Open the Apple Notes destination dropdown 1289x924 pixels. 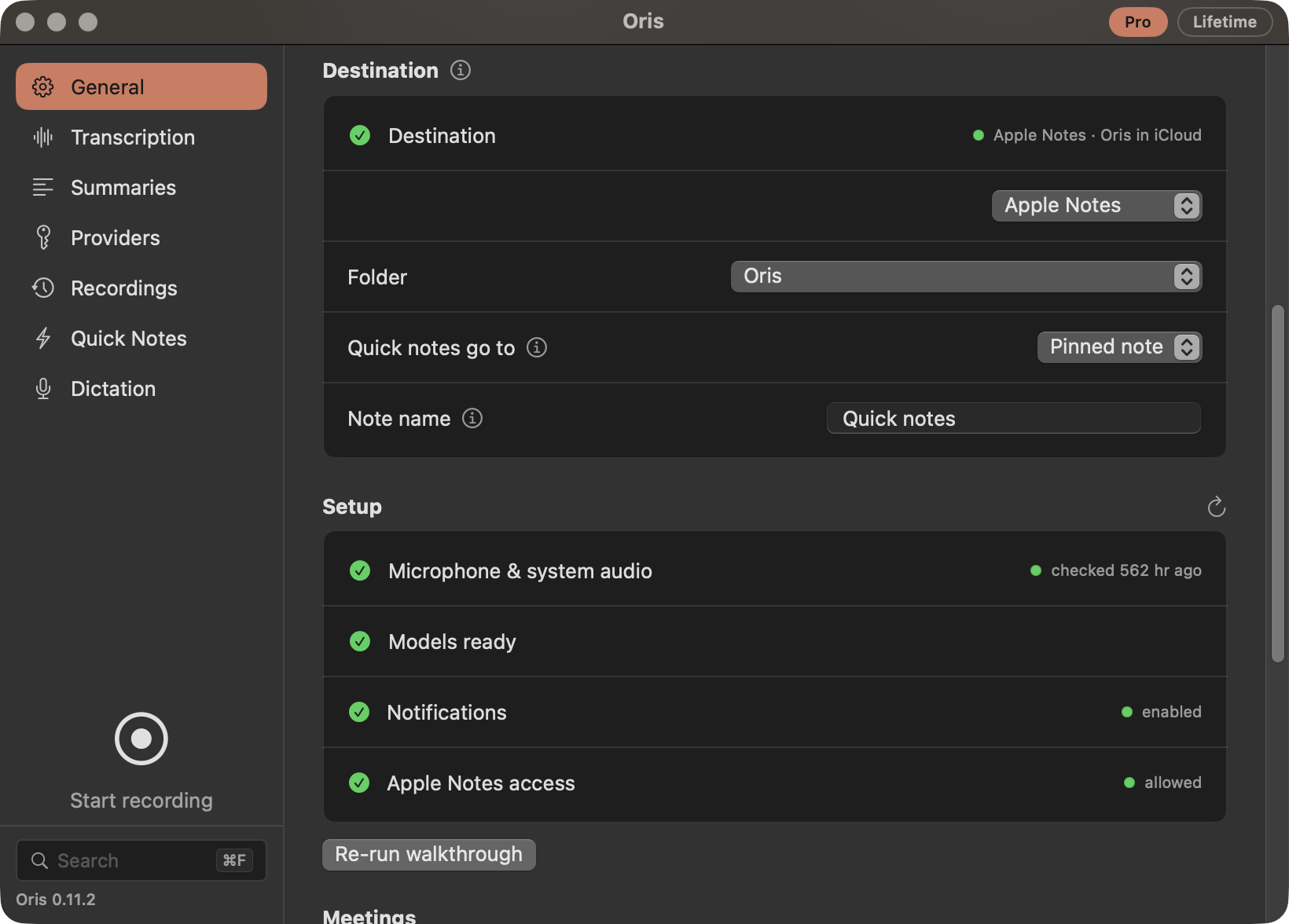pos(1096,205)
